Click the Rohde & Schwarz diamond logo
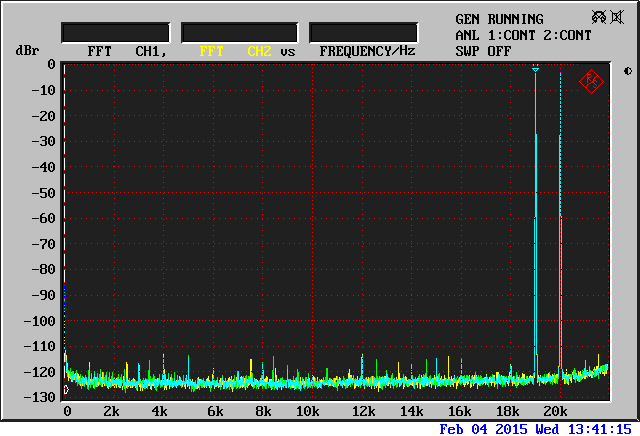The width and height of the screenshot is (640, 436). click(x=592, y=82)
